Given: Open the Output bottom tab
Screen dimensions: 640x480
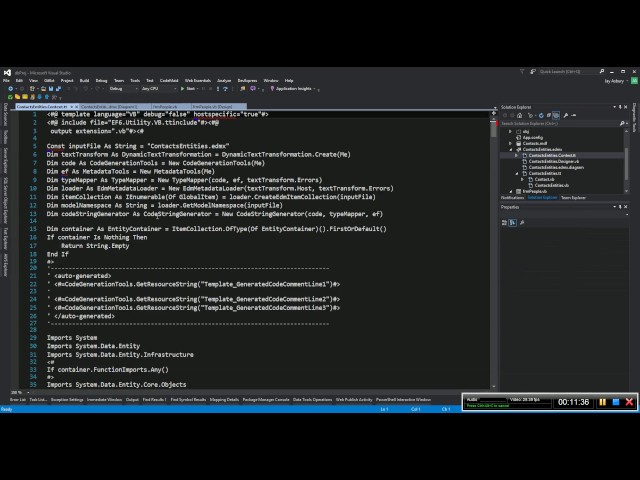Looking at the screenshot, I should click(132, 400).
